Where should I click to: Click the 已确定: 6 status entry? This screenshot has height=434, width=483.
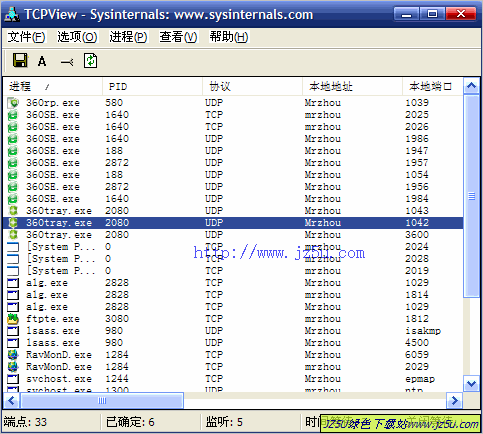point(130,422)
